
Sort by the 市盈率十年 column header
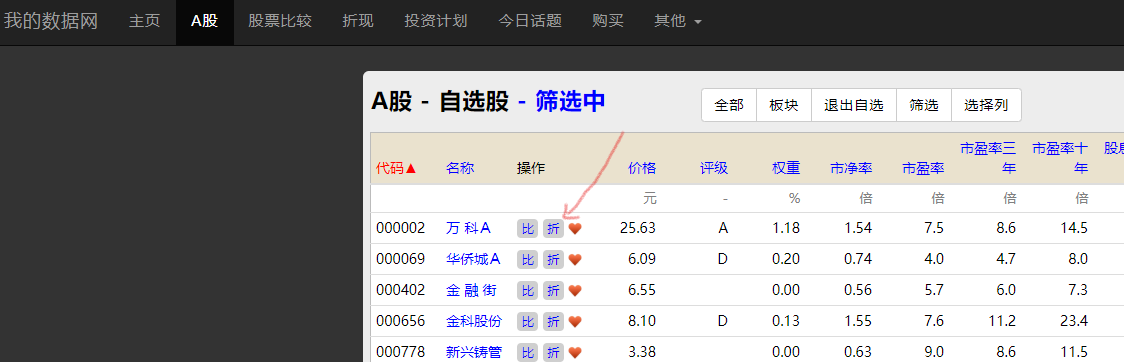(1060, 158)
